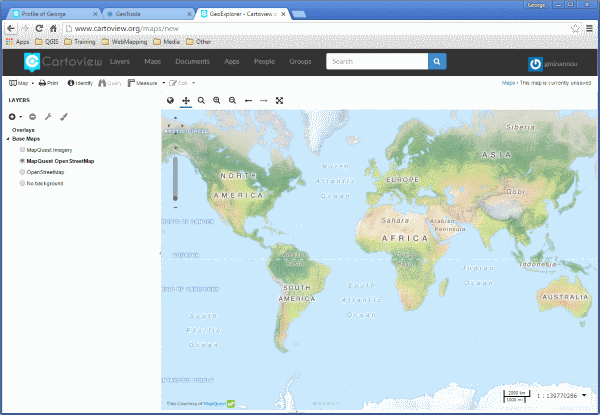Viewport: 600px width, 415px height.
Task: Select the zoom by box magnifier tool
Action: pos(201,100)
